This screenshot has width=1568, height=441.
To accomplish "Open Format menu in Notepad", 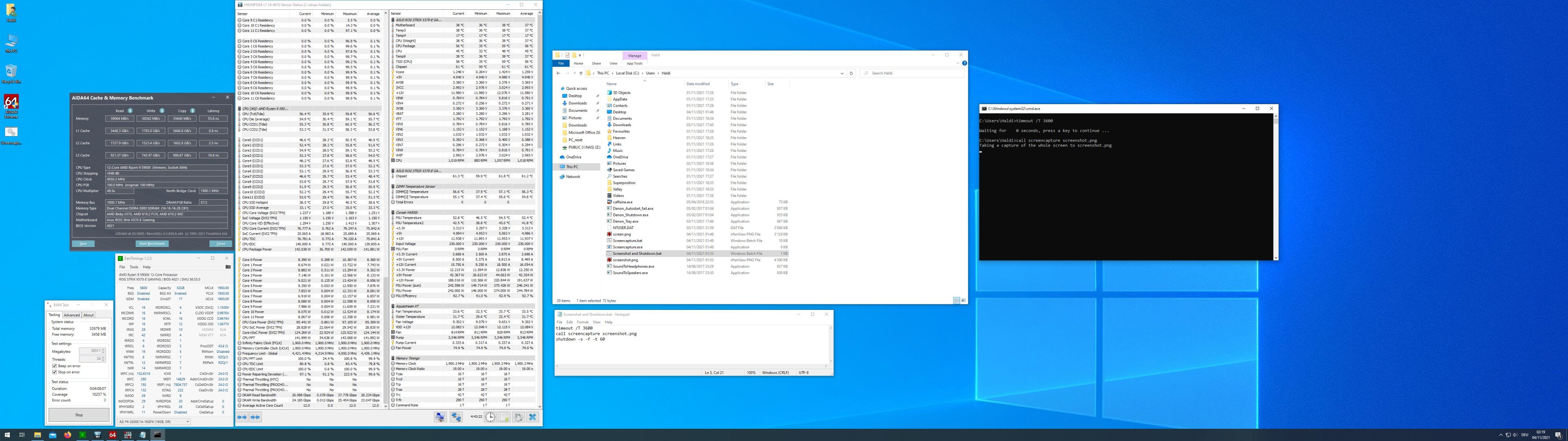I will coord(583,322).
